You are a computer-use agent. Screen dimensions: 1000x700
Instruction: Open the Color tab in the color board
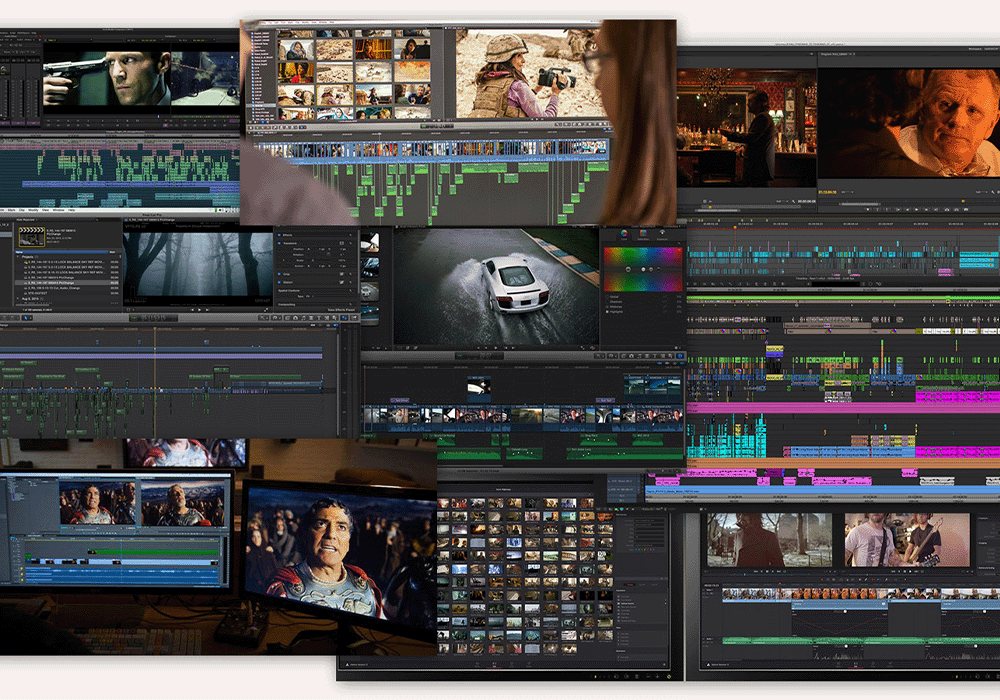pos(625,234)
